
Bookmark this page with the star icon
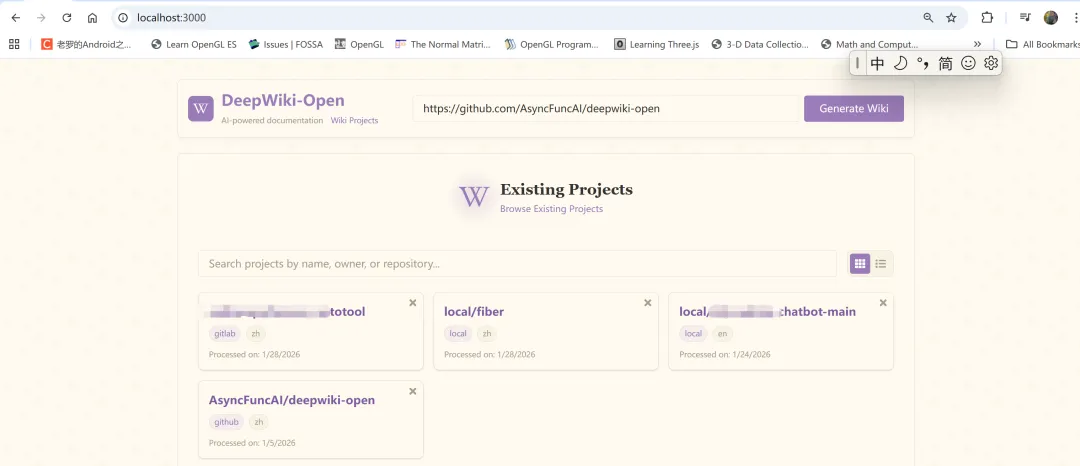pyautogui.click(x=951, y=18)
